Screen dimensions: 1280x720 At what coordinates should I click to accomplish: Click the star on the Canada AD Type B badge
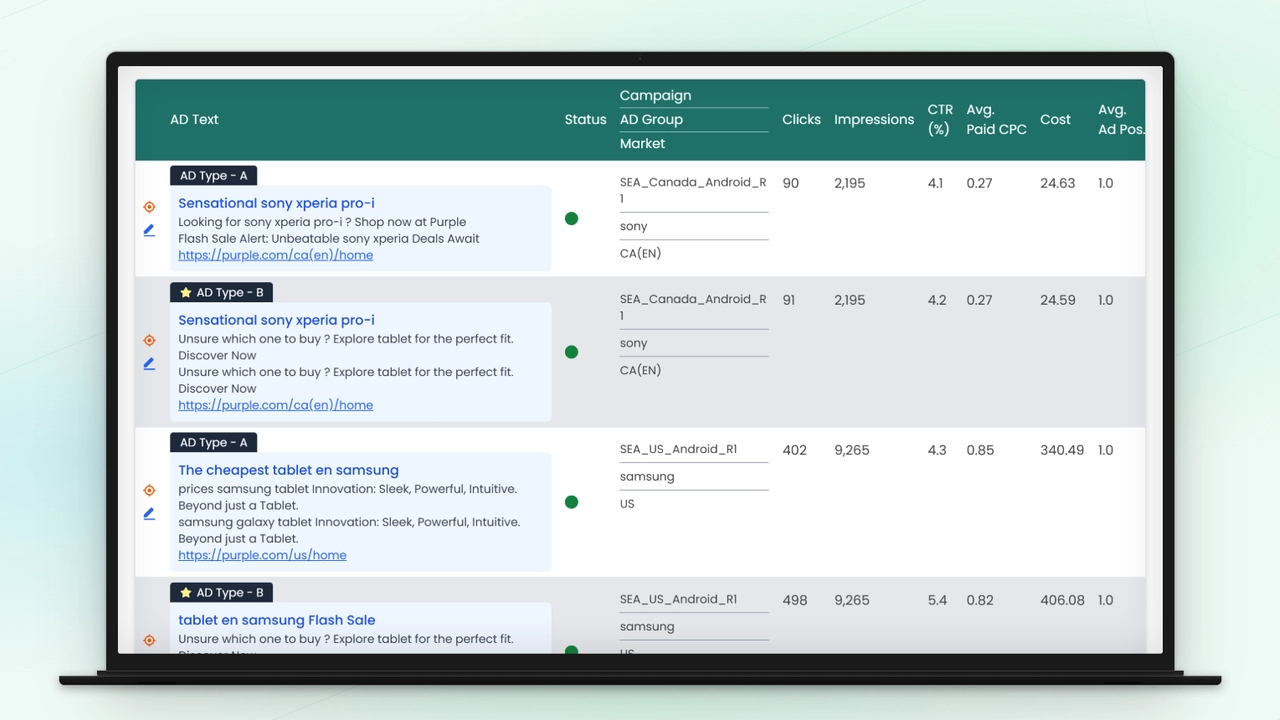[186, 293]
